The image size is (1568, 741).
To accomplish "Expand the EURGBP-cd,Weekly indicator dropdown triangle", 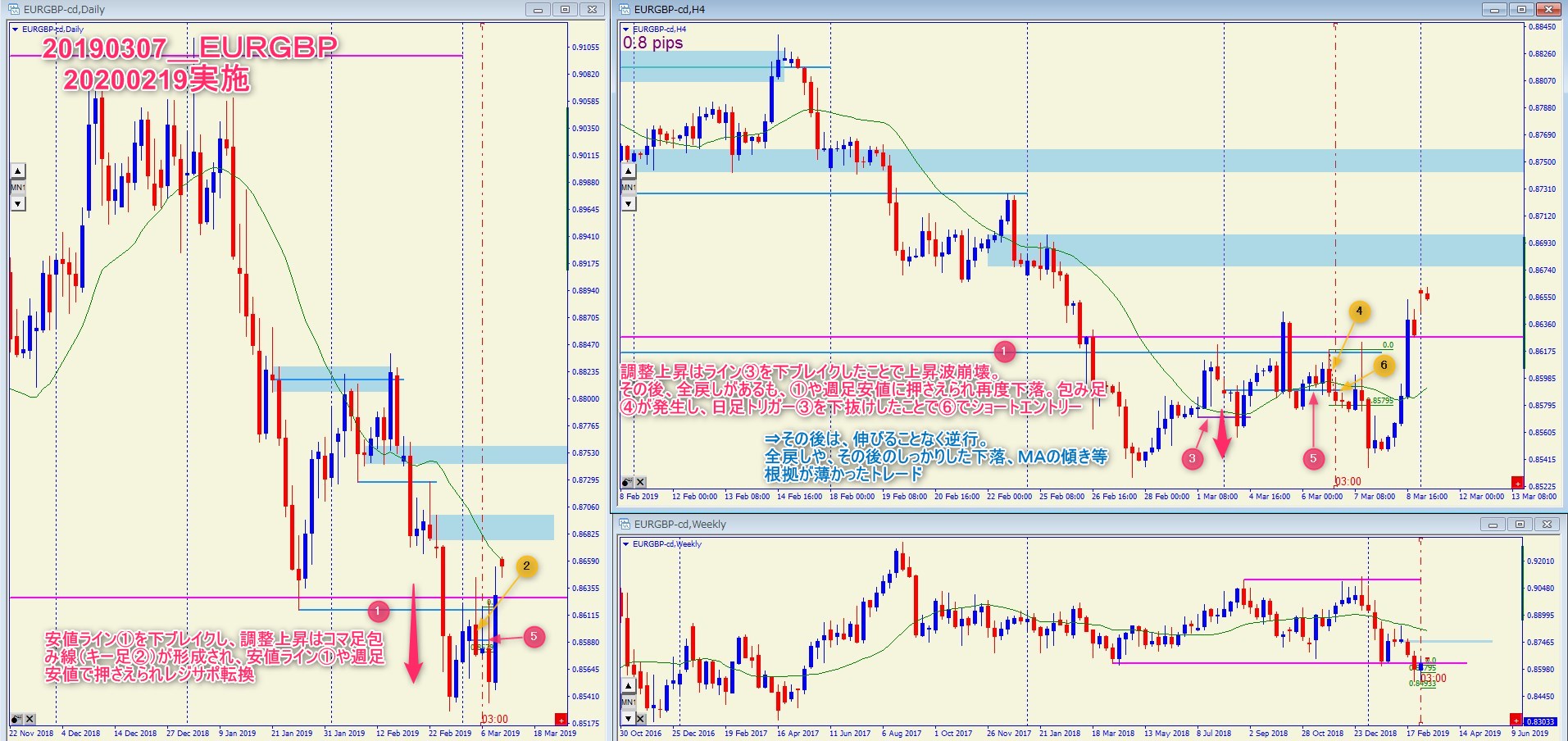I will 626,543.
